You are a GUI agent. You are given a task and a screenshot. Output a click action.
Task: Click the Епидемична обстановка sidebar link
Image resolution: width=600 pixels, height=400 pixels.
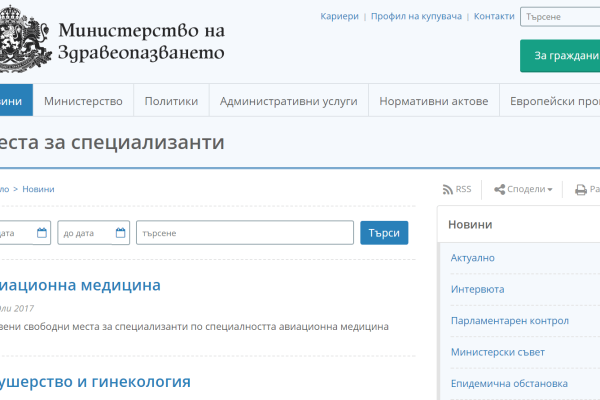pos(509,384)
